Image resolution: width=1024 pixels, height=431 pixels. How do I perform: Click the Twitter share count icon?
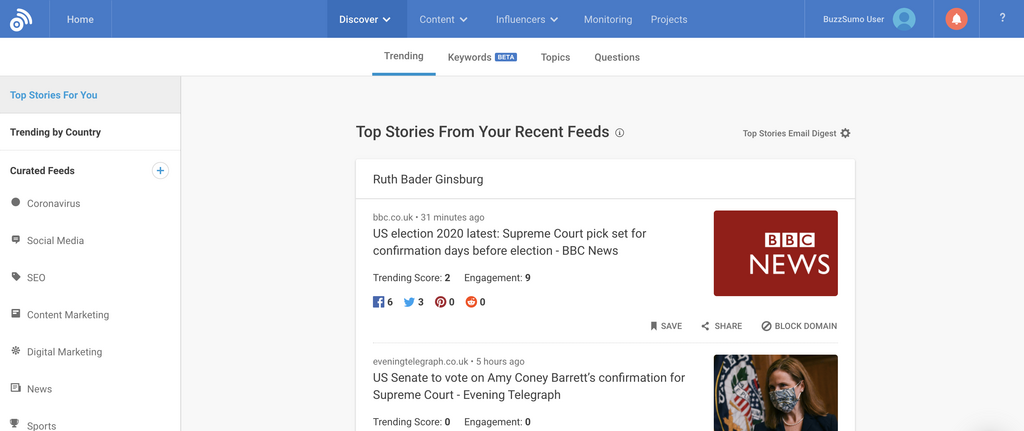[x=409, y=302]
